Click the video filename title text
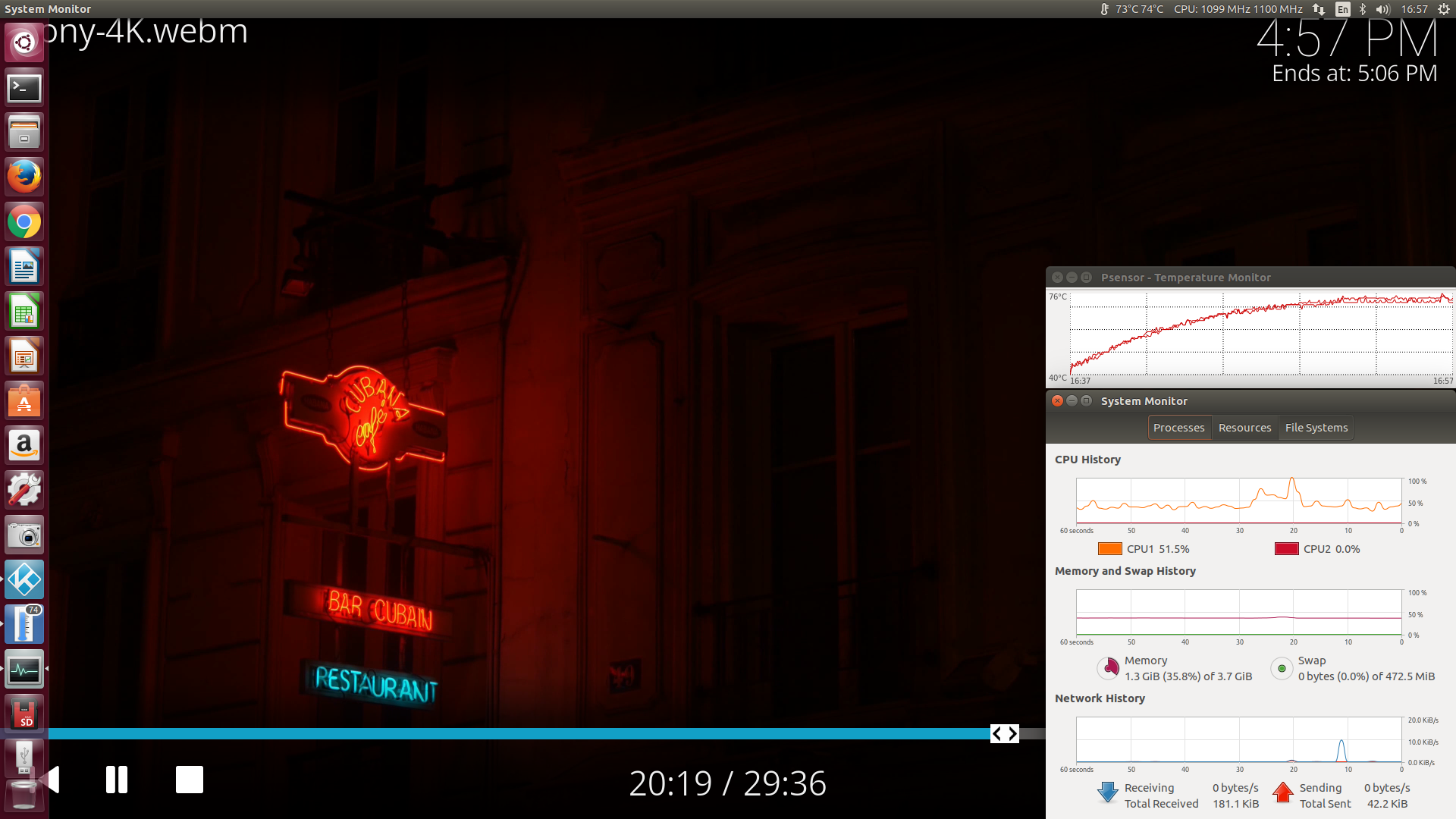 pyautogui.click(x=146, y=33)
